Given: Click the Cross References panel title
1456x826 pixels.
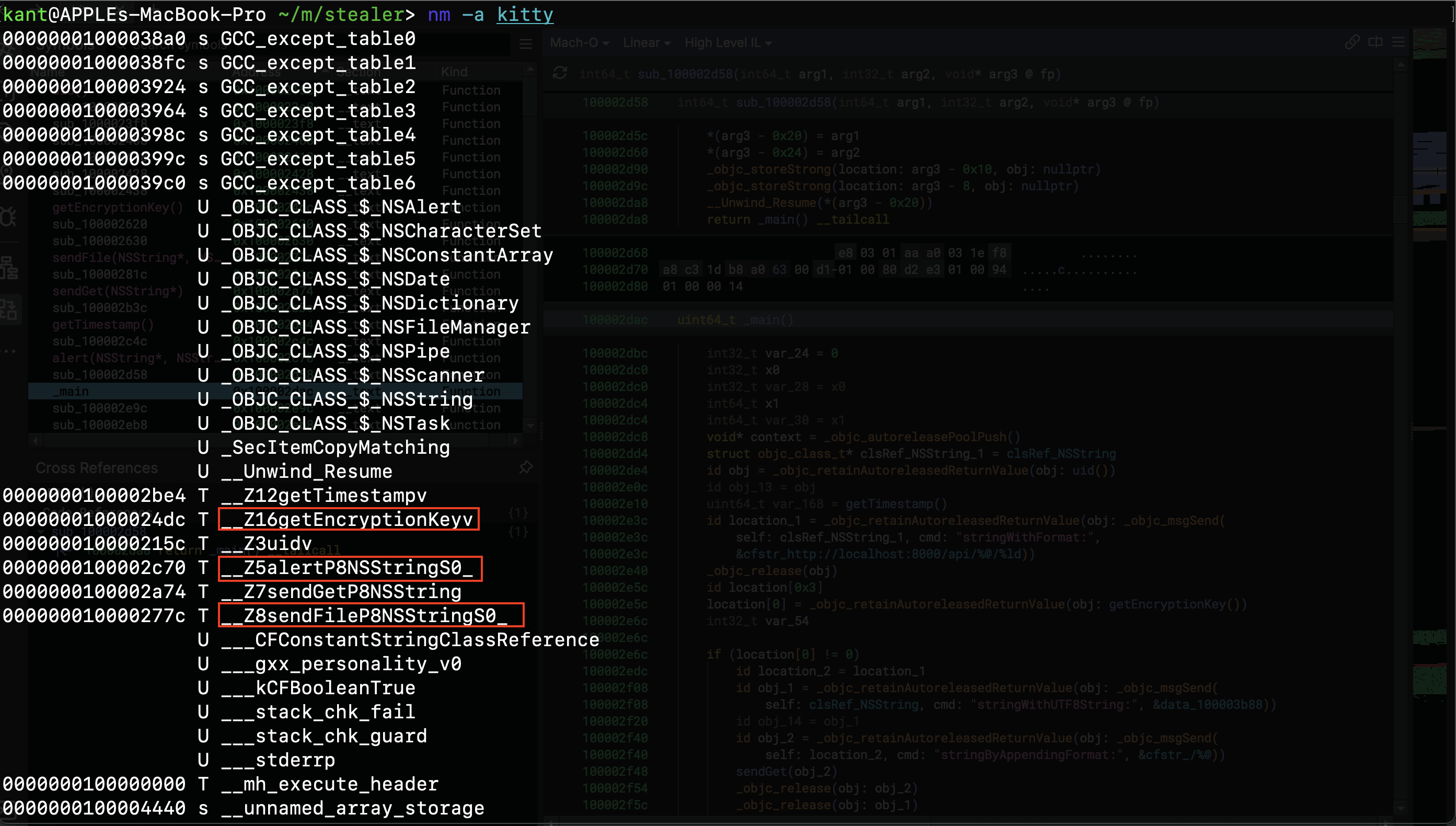Looking at the screenshot, I should (x=96, y=467).
